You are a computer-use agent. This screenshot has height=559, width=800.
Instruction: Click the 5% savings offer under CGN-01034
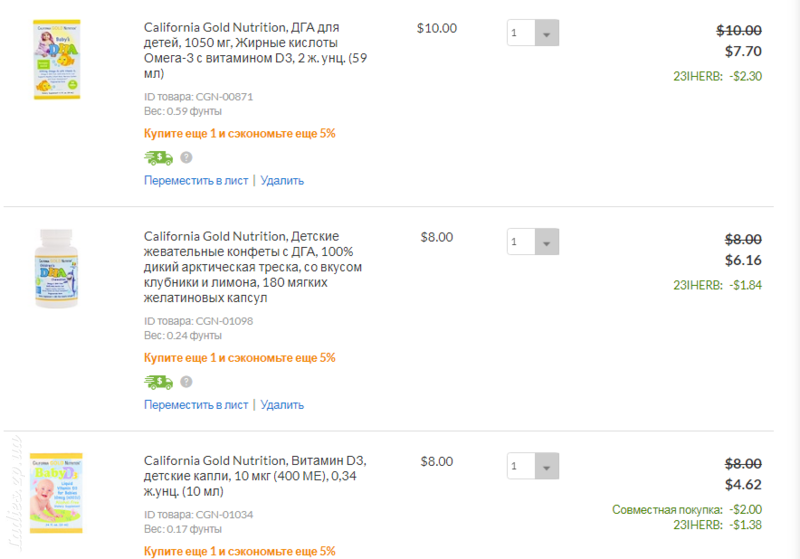(x=240, y=551)
